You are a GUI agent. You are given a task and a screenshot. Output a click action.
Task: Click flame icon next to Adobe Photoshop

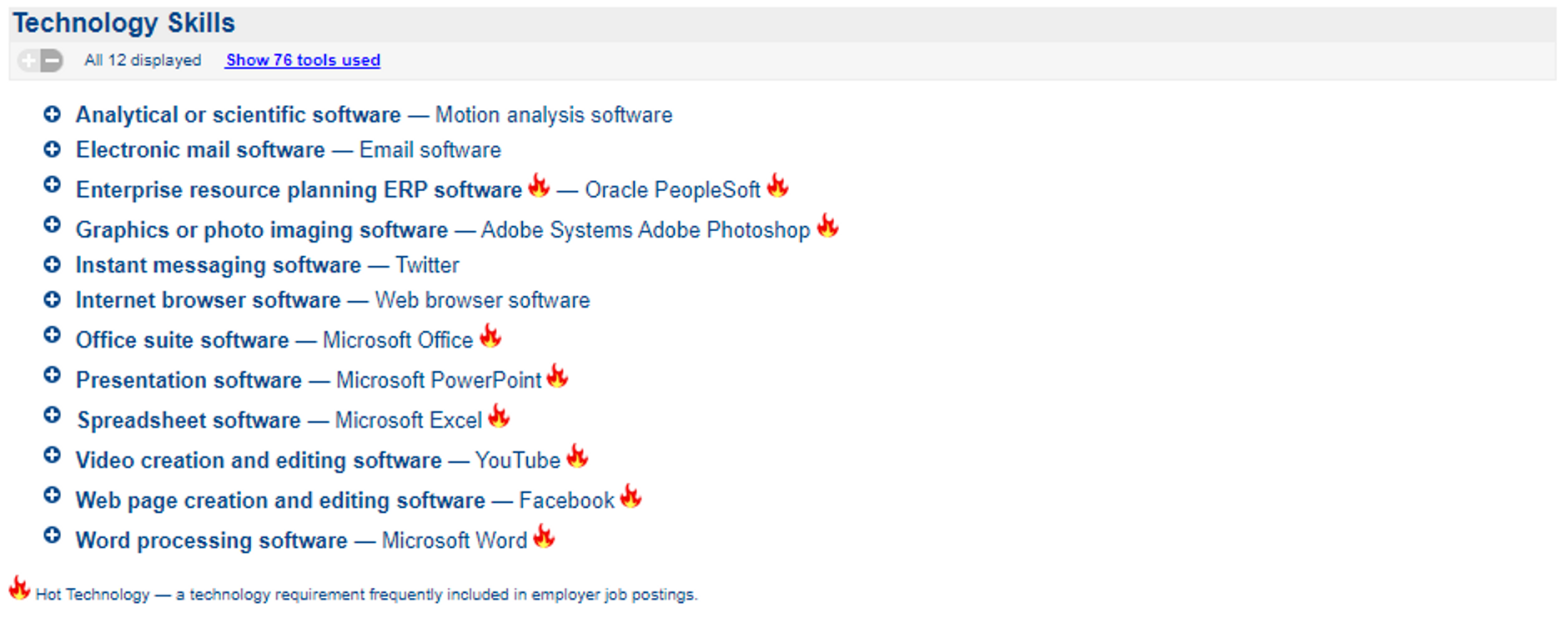click(827, 225)
